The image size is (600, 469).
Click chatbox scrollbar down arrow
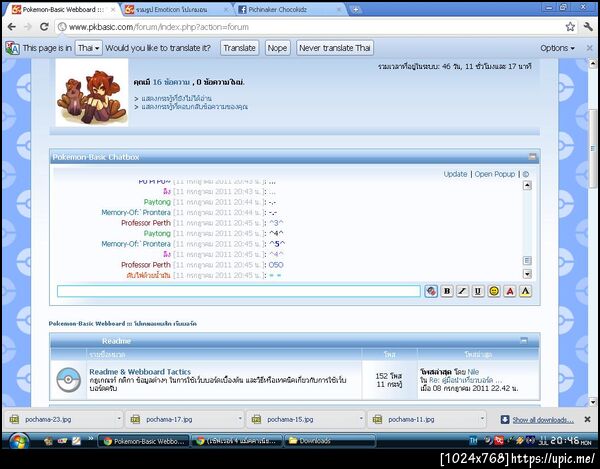tap(527, 274)
